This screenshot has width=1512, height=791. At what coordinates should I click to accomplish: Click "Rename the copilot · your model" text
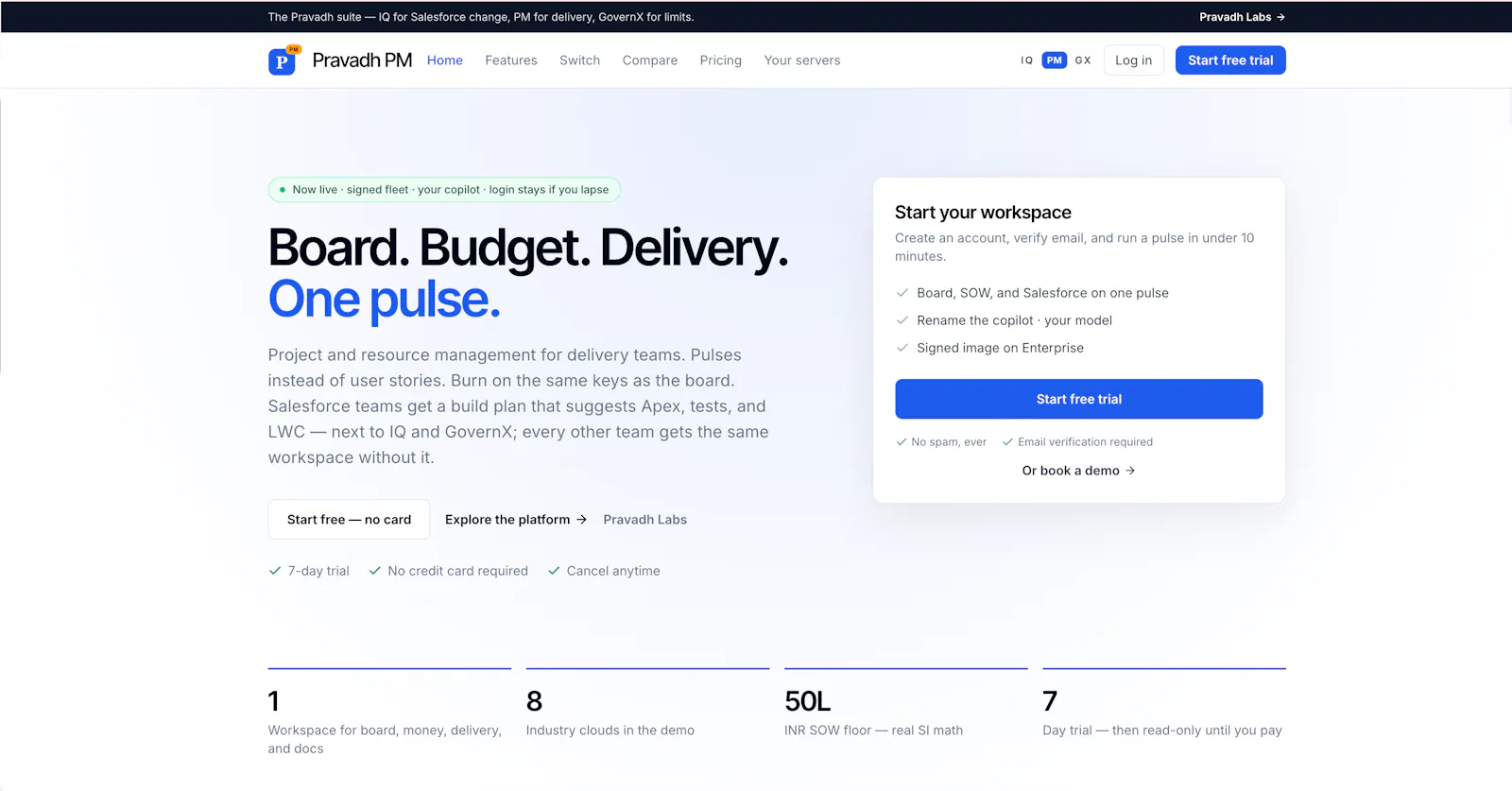tap(1014, 320)
